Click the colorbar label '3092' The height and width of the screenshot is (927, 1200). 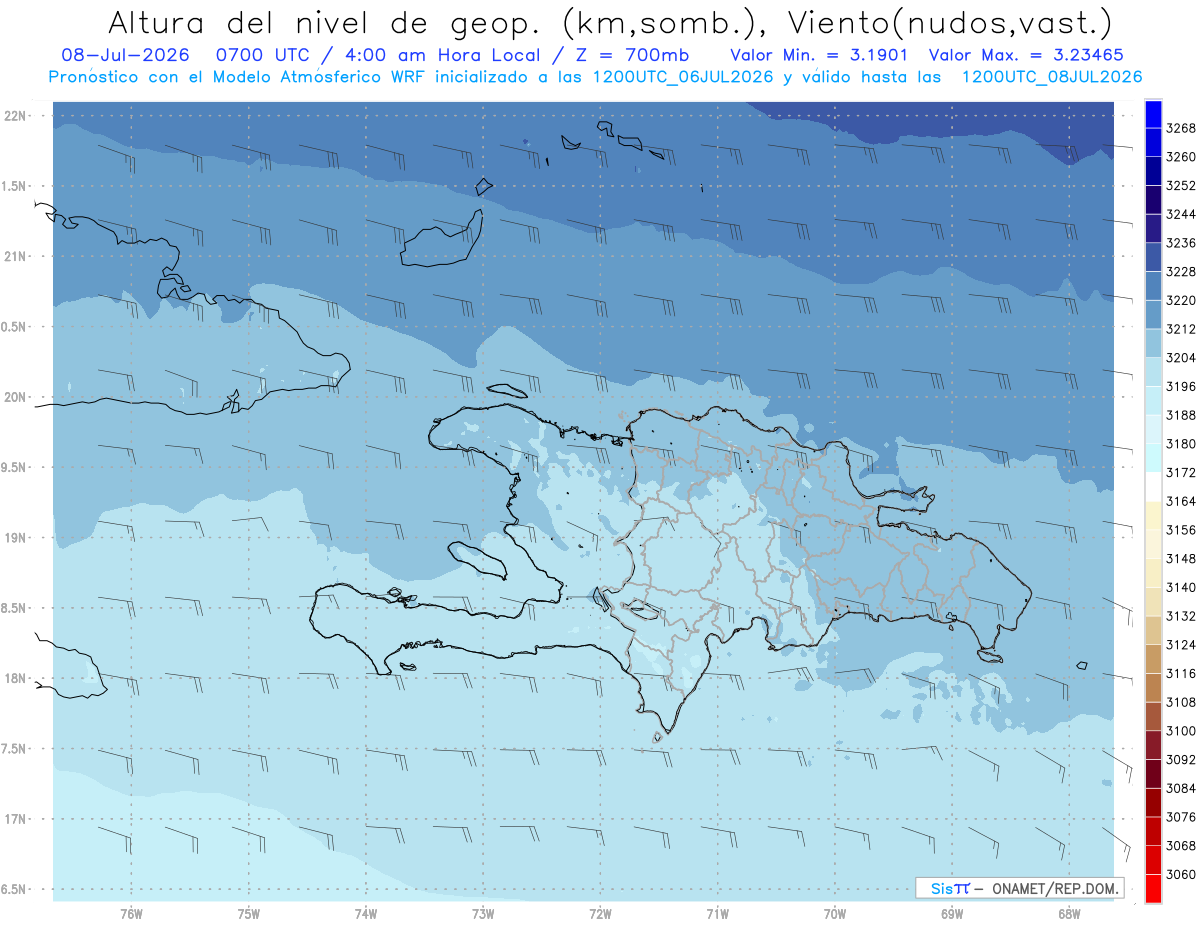[1181, 760]
